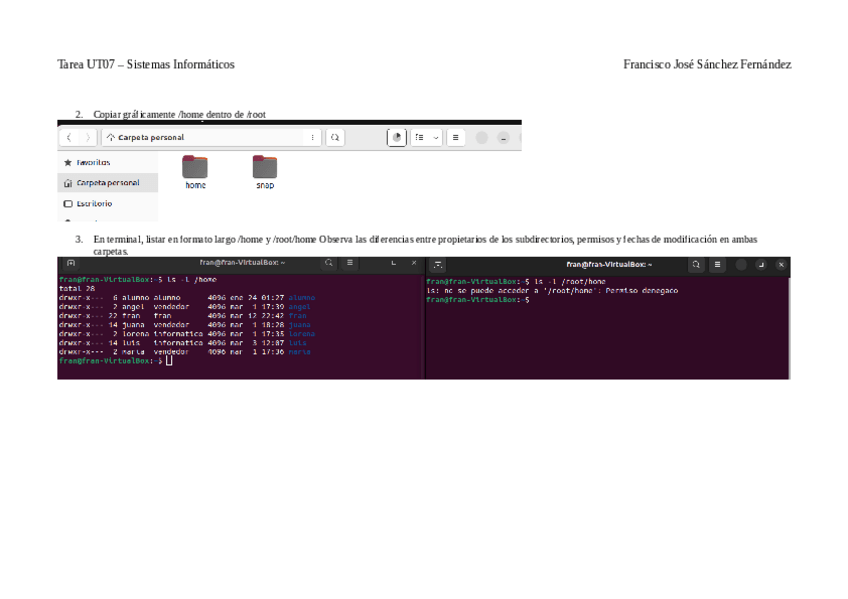Select Escritorio in the sidebar
This screenshot has width=848, height=599.
(94, 204)
